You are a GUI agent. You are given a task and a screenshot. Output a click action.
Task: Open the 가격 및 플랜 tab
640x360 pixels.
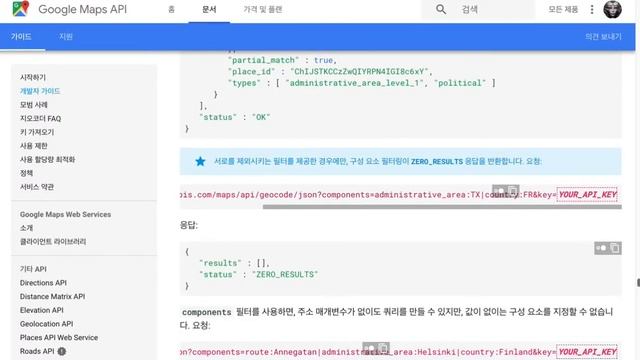(x=263, y=9)
